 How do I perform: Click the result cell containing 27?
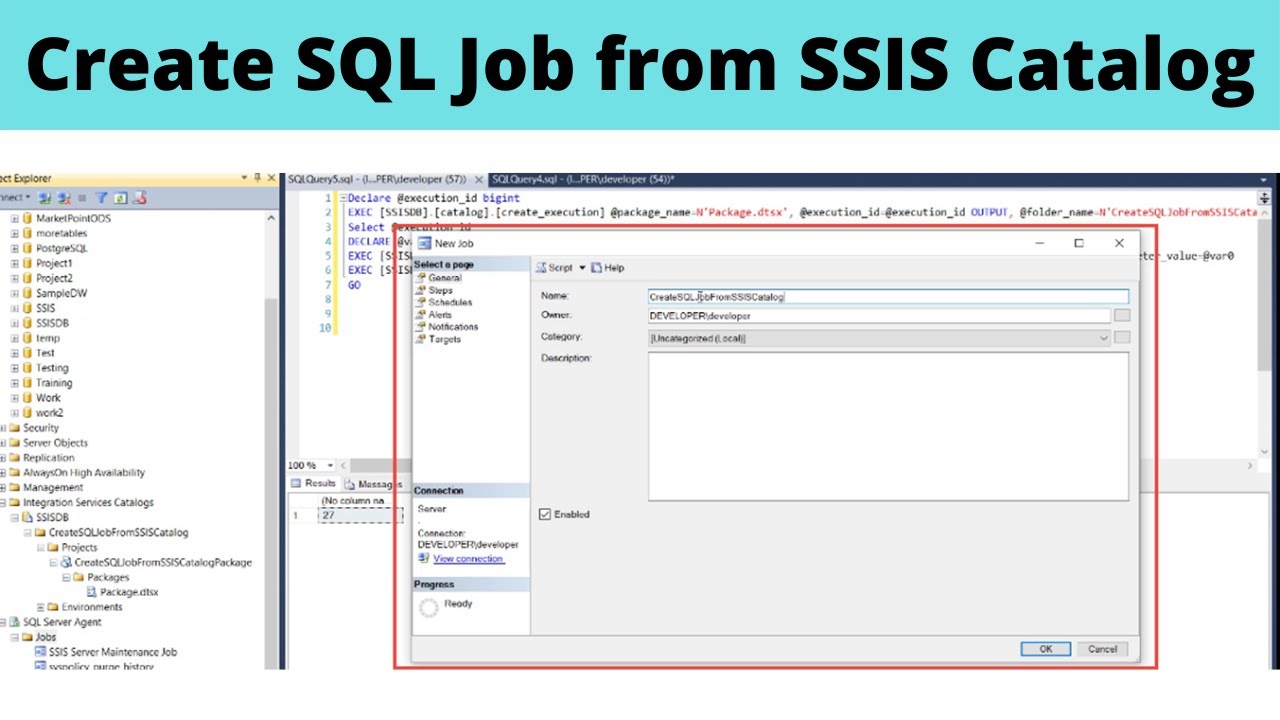361,515
